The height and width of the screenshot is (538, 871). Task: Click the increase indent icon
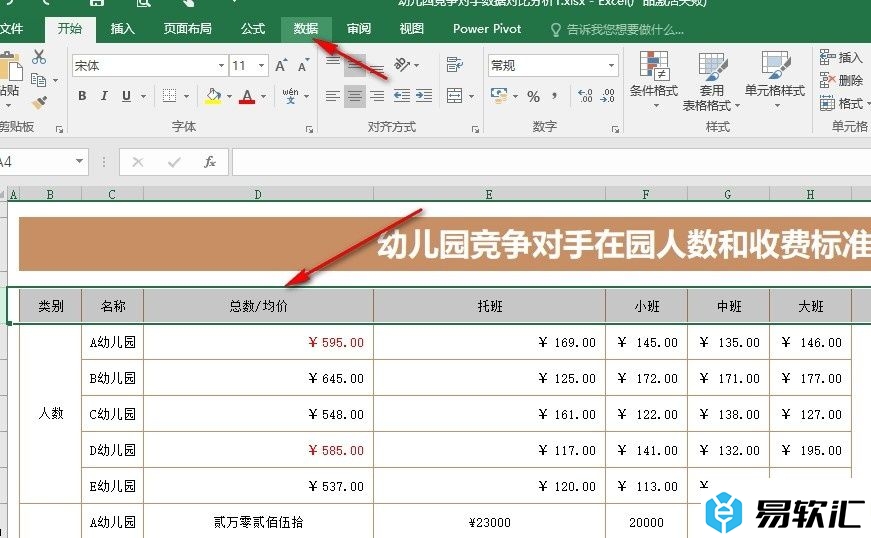(x=424, y=96)
